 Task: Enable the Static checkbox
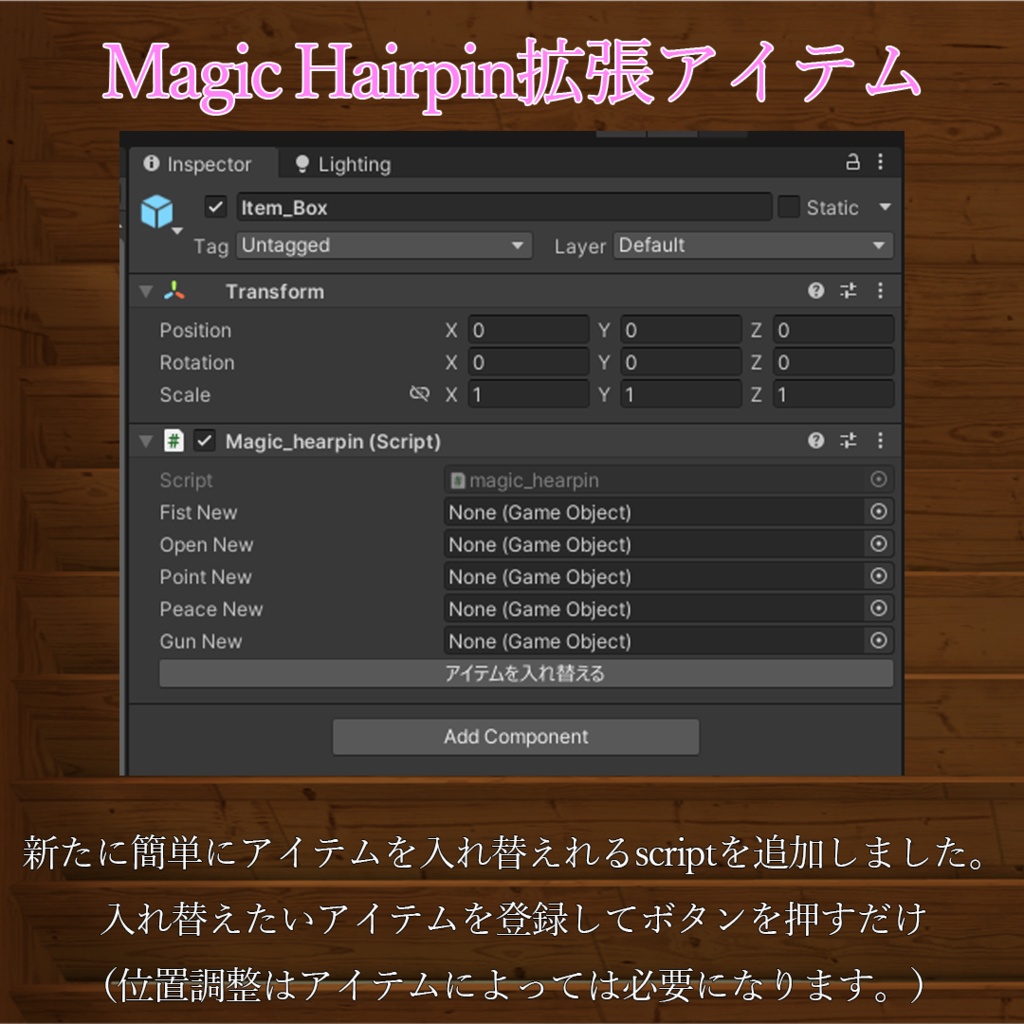(790, 207)
